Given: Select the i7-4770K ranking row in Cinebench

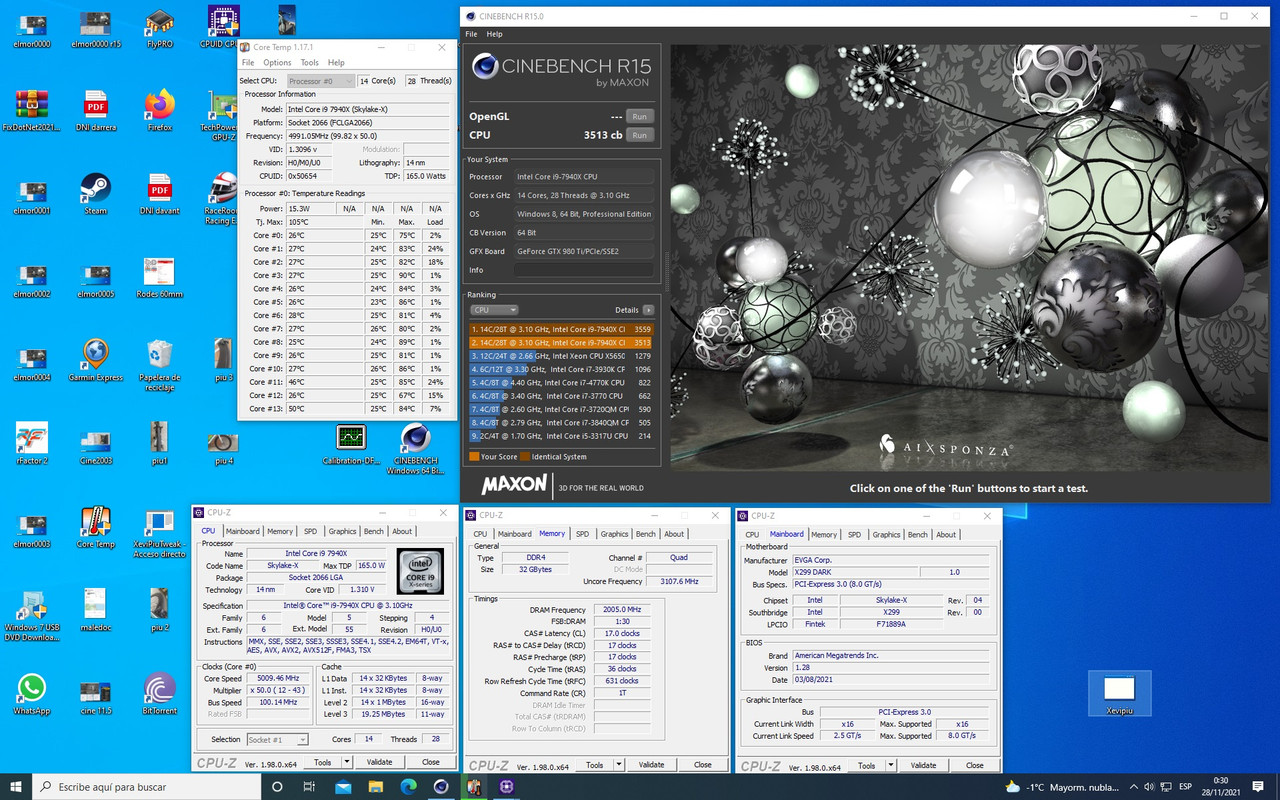Looking at the screenshot, I should click(x=561, y=382).
